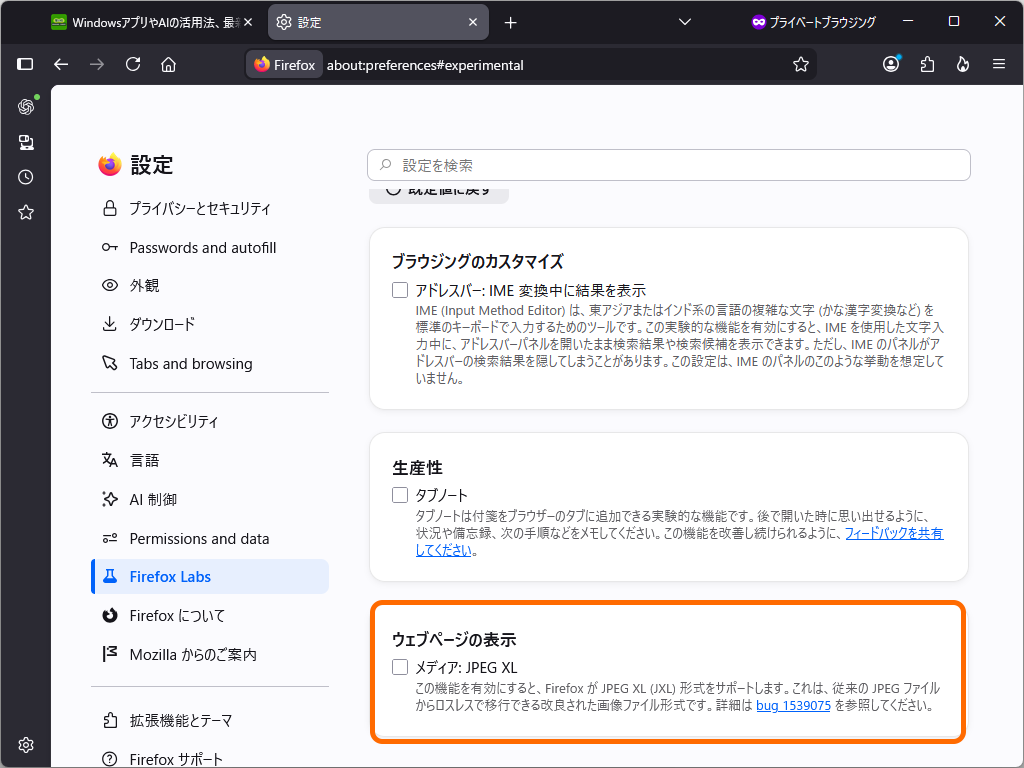The height and width of the screenshot is (768, 1024).
Task: Open synced tabs sidebar icon
Action: tap(25, 142)
